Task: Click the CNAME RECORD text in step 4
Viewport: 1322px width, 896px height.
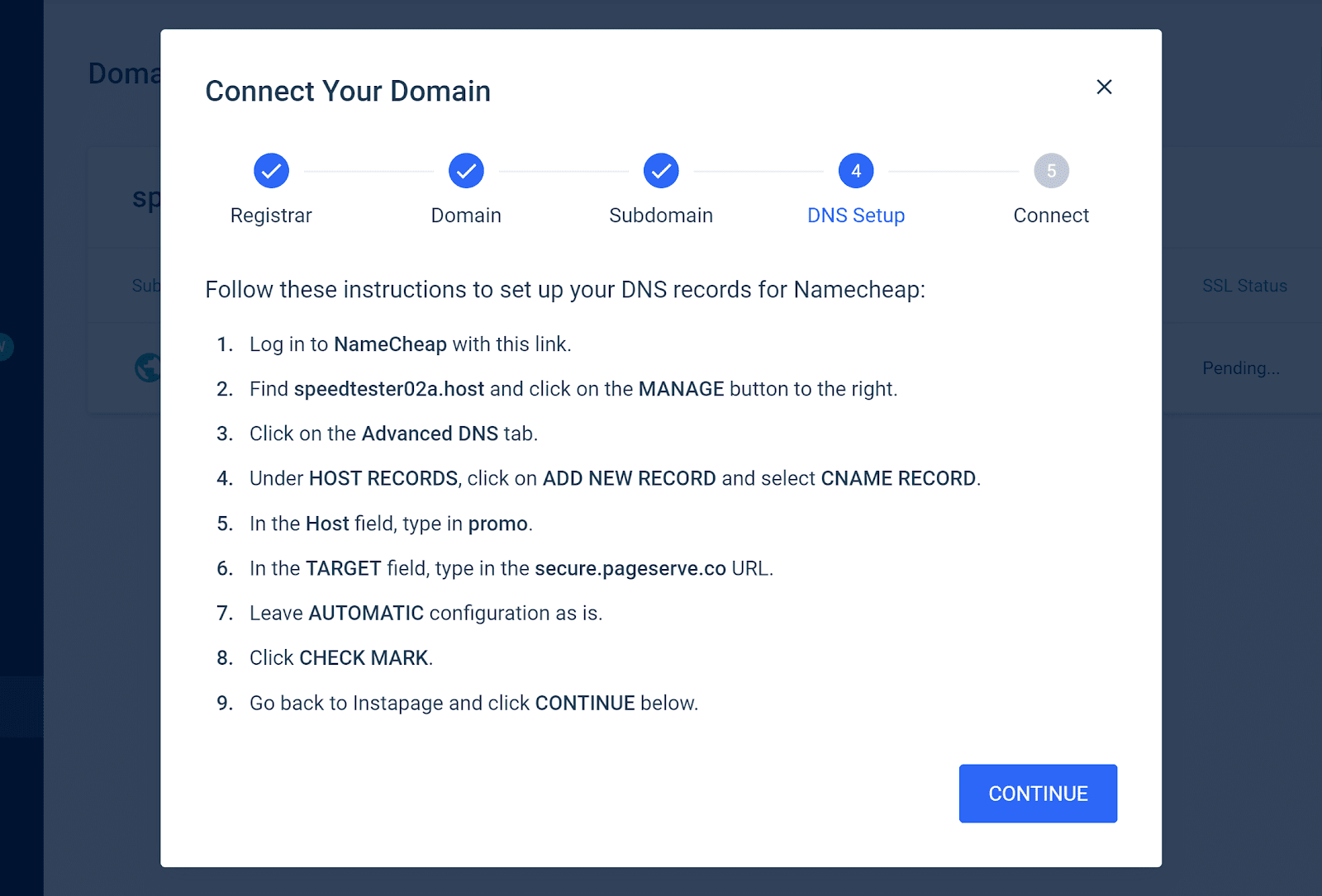Action: pos(898,479)
